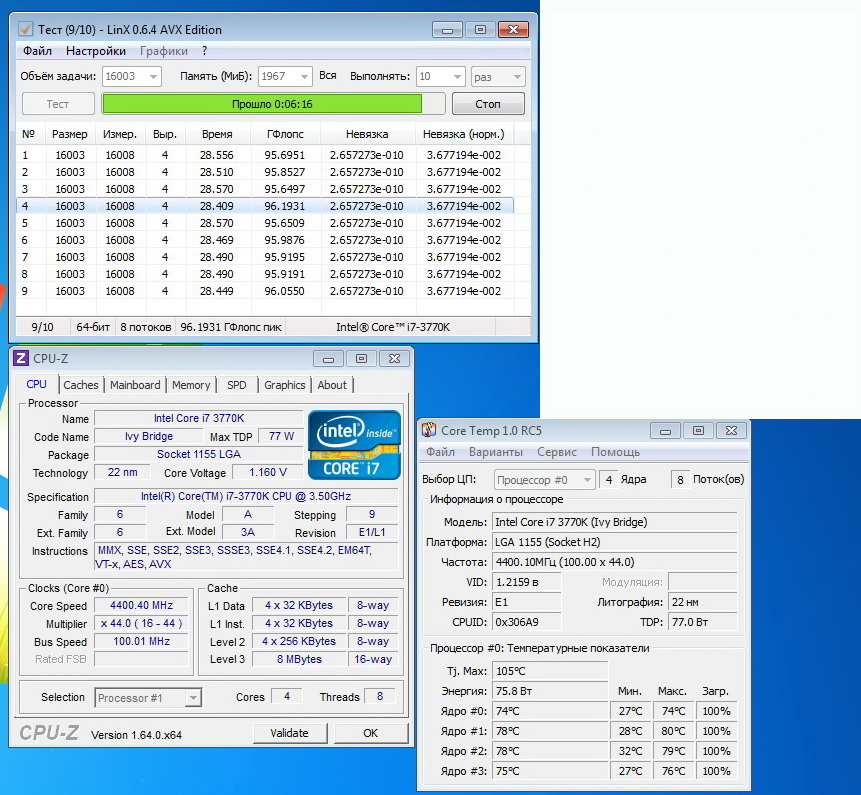This screenshot has height=795, width=861.
Task: Close the Core Temp window
Action: tap(731, 431)
